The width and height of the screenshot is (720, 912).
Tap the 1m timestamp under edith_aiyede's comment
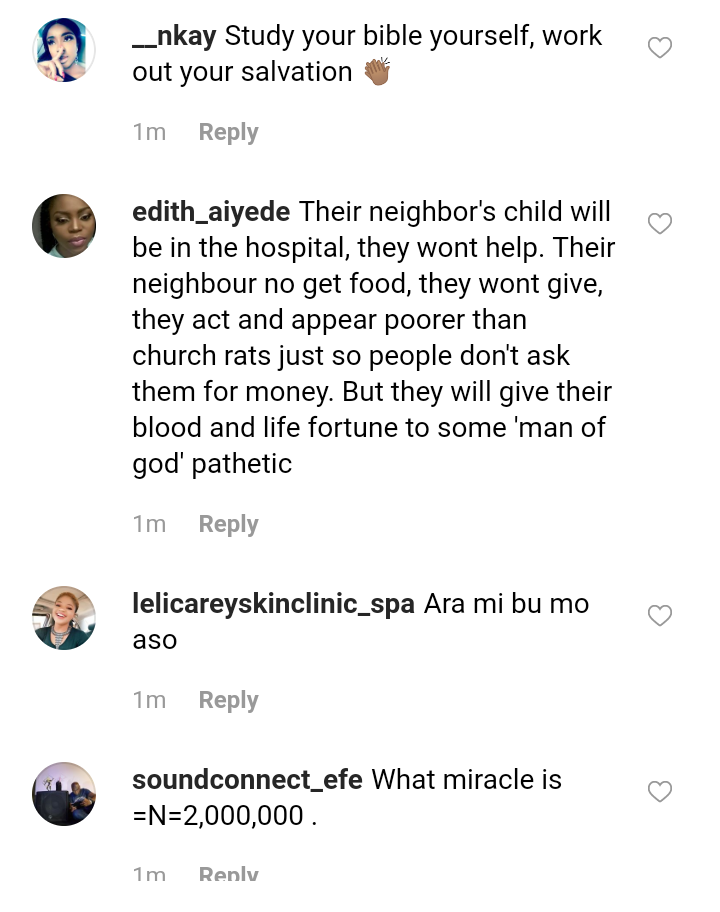point(149,524)
